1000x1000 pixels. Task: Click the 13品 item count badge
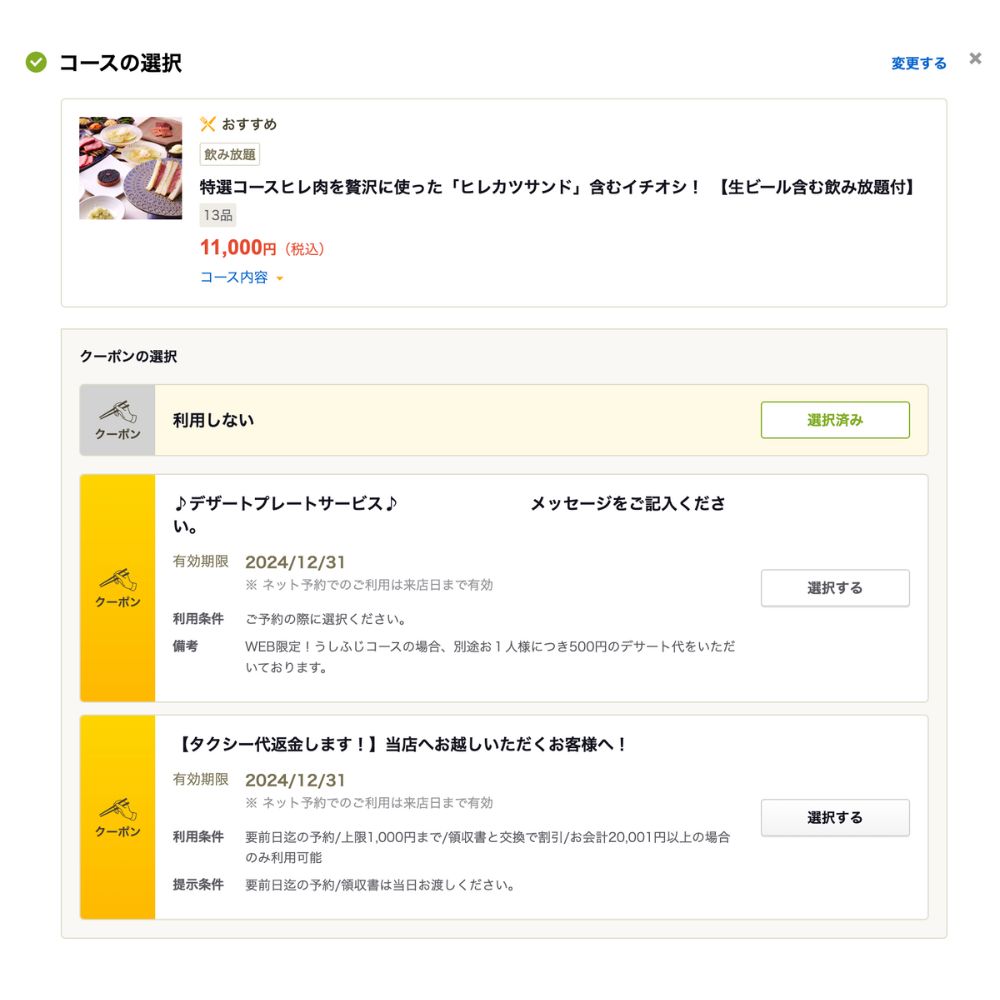click(x=218, y=215)
